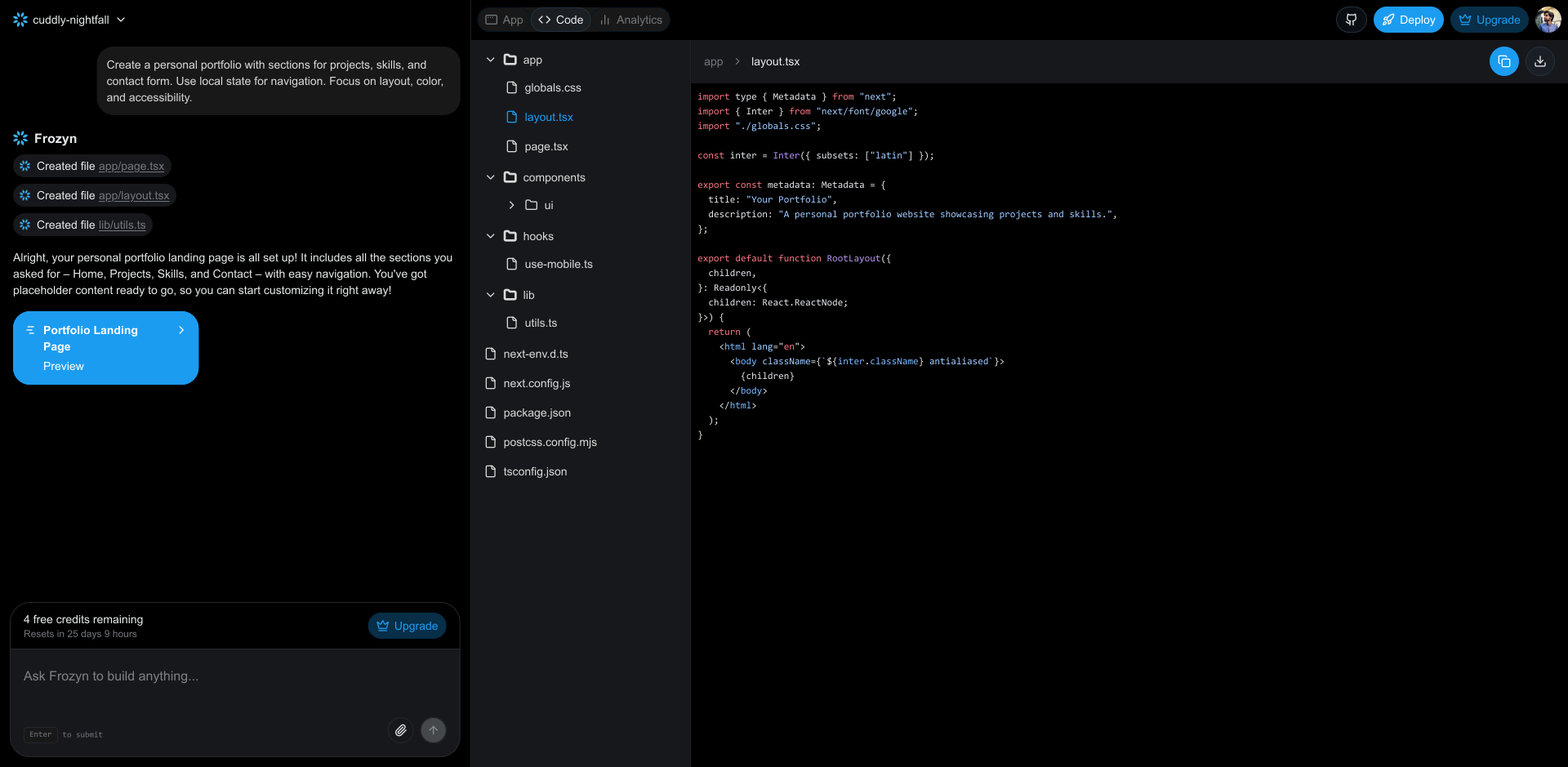This screenshot has width=1568, height=767.
Task: Click the Deploy button
Action: pos(1409,19)
